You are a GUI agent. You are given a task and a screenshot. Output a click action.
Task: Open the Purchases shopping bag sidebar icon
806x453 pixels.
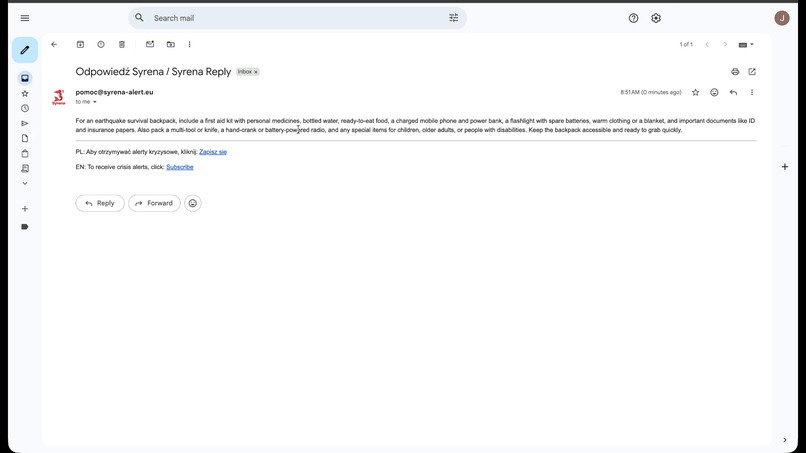[25, 154]
